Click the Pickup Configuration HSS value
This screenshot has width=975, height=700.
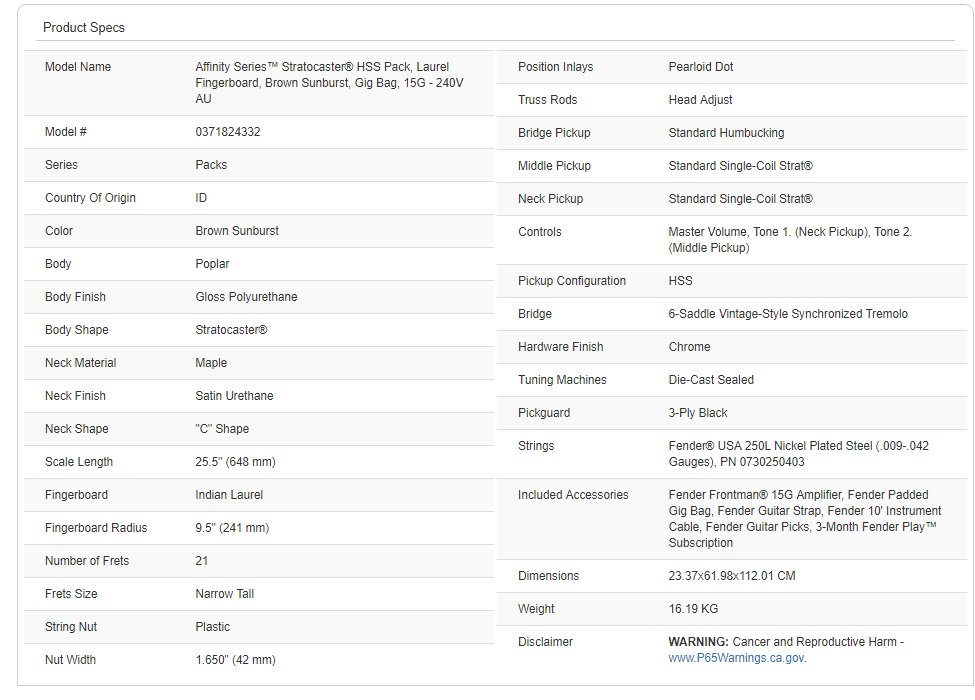(680, 281)
